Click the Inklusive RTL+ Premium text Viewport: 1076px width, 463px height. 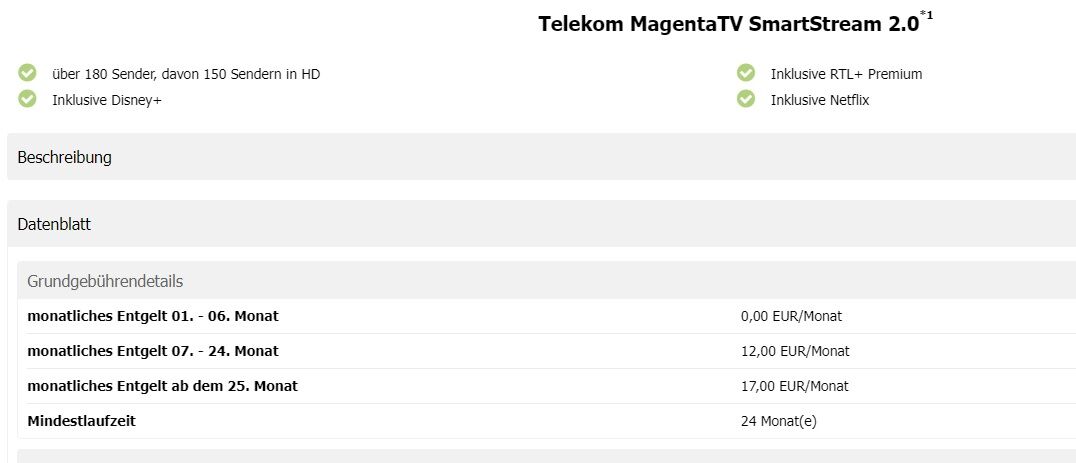[x=846, y=74]
